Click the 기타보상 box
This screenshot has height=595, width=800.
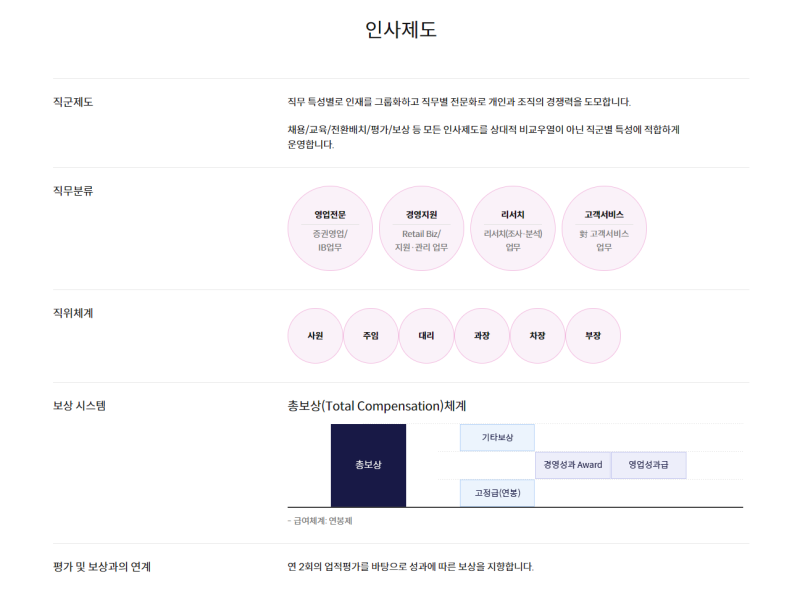point(497,438)
